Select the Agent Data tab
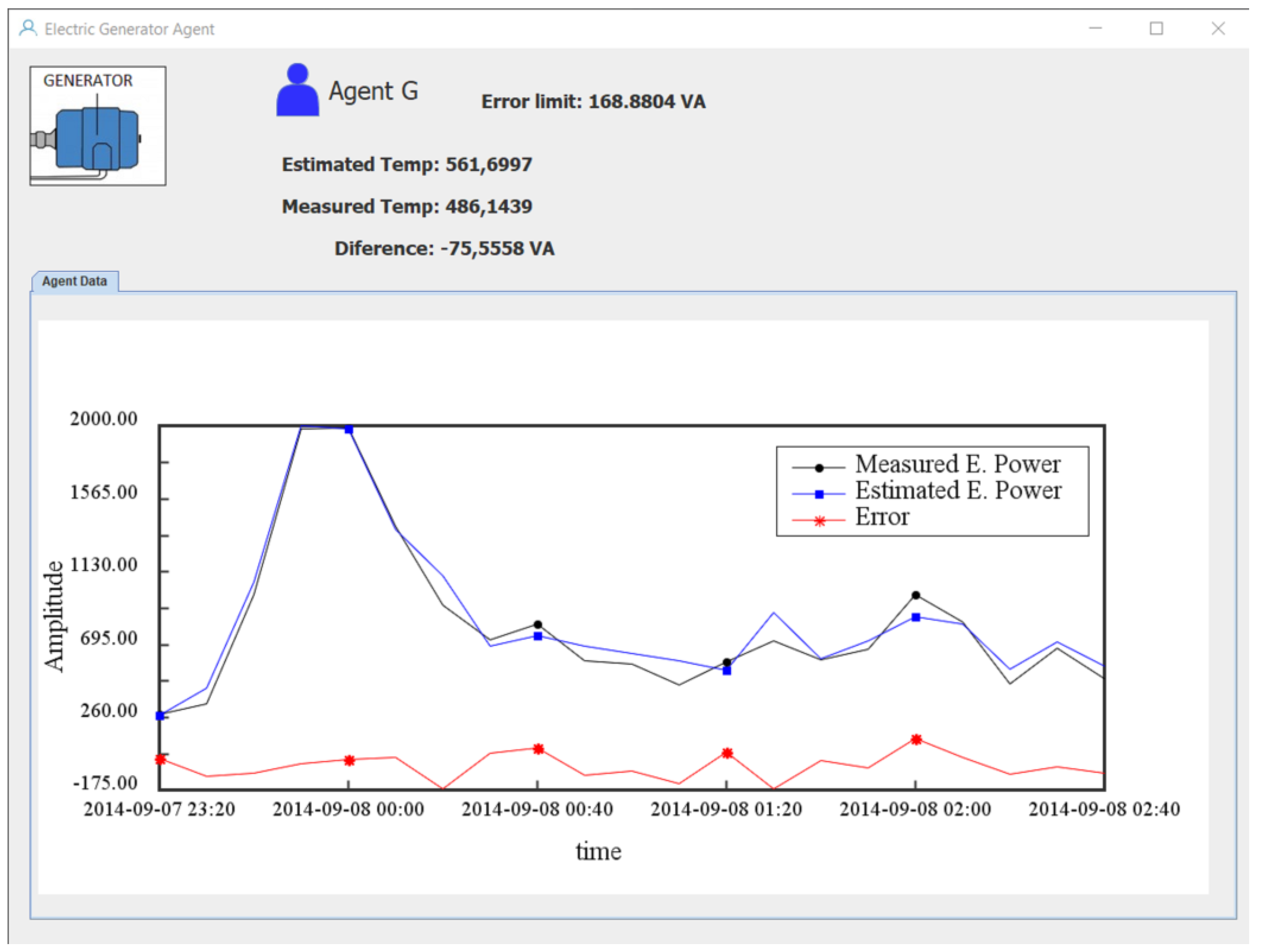1261x952 pixels. coord(75,281)
